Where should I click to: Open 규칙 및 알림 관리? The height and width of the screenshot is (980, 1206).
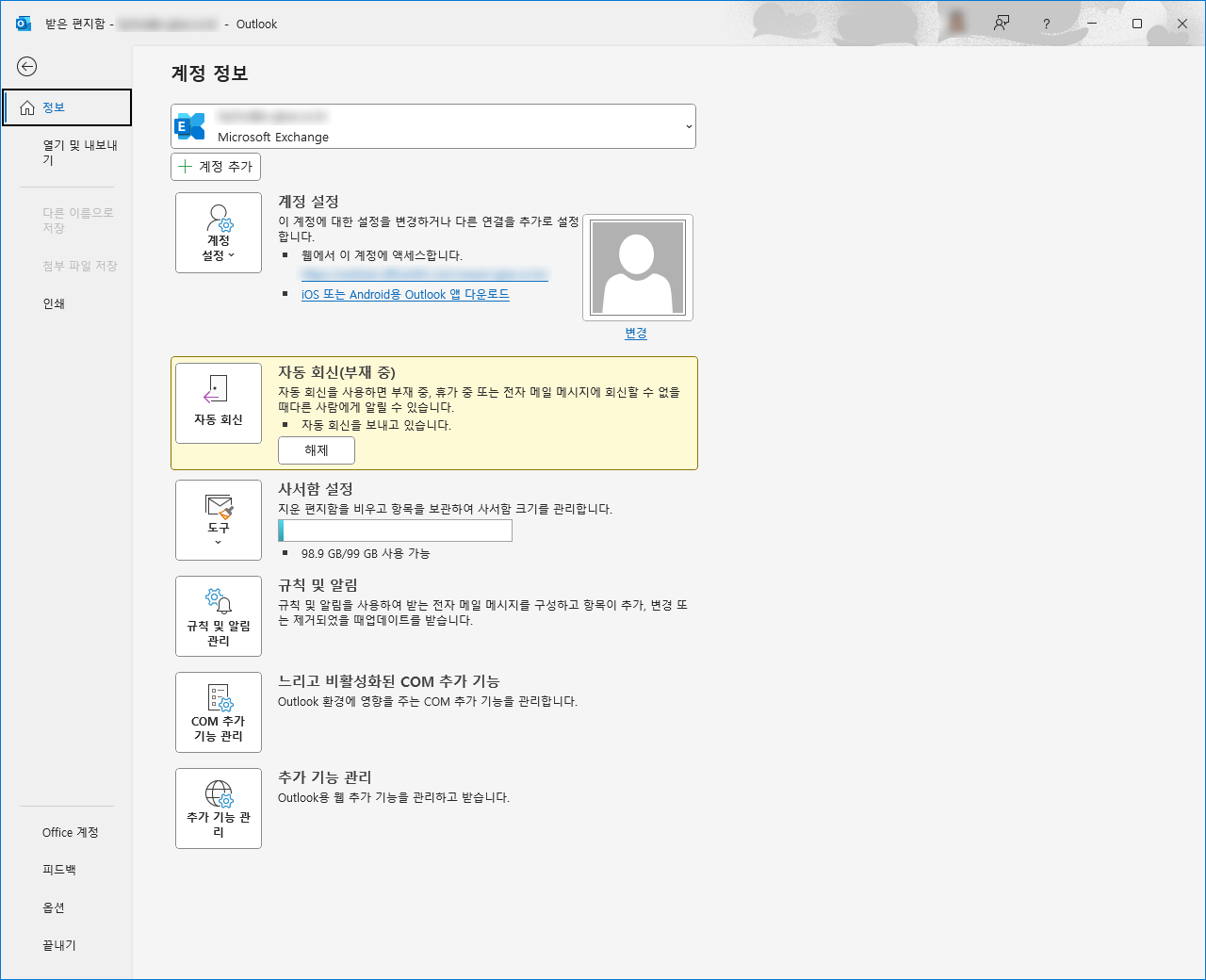pos(219,616)
